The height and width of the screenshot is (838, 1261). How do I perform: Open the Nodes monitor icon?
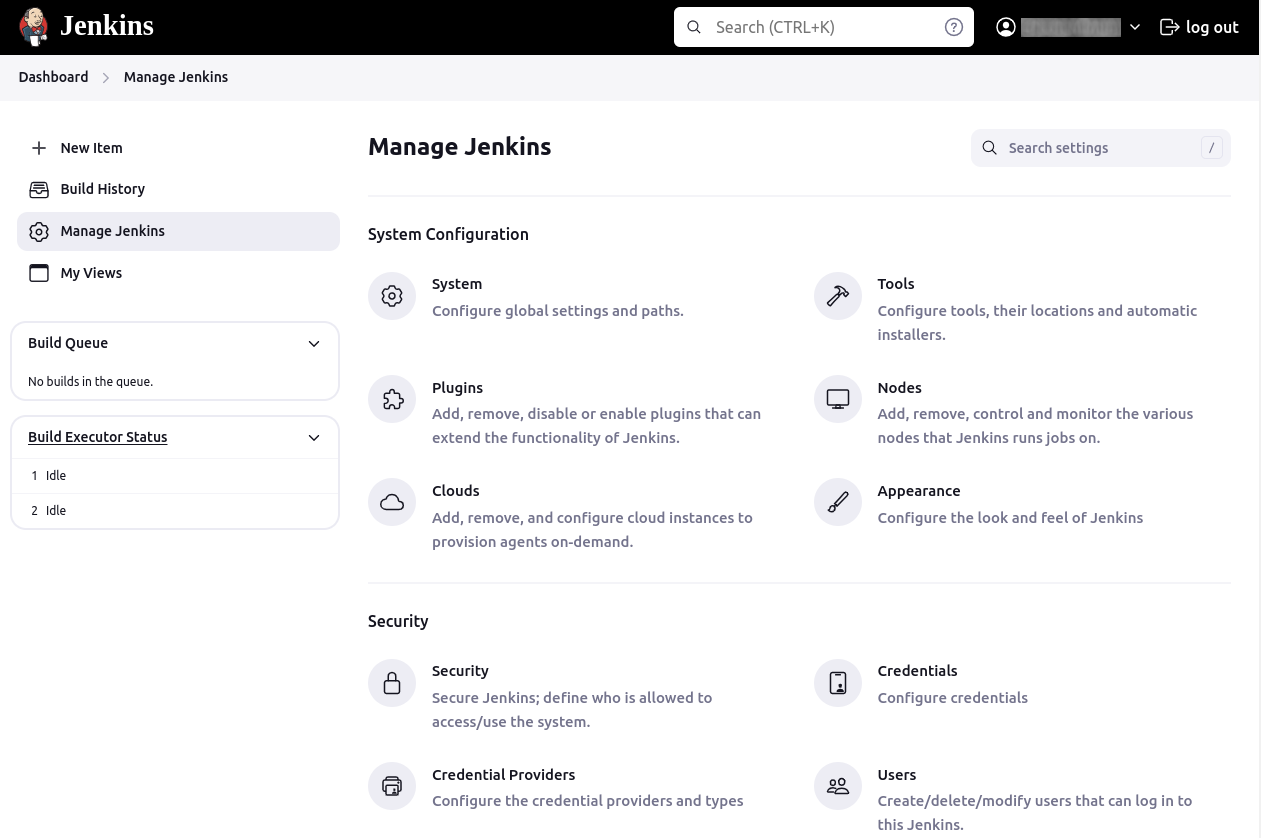coord(838,400)
